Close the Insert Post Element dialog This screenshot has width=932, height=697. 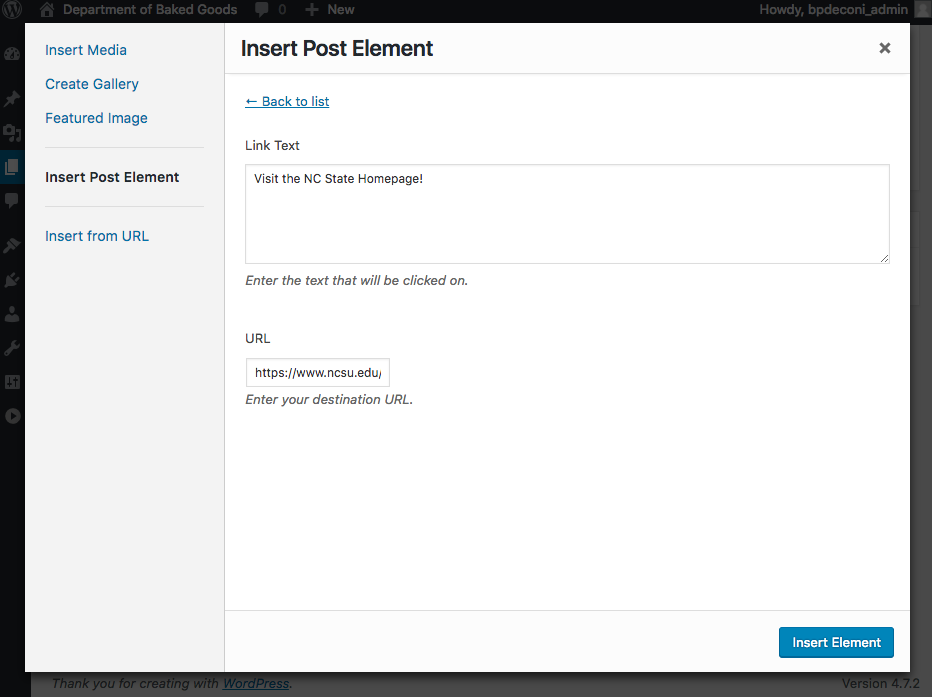point(884,48)
